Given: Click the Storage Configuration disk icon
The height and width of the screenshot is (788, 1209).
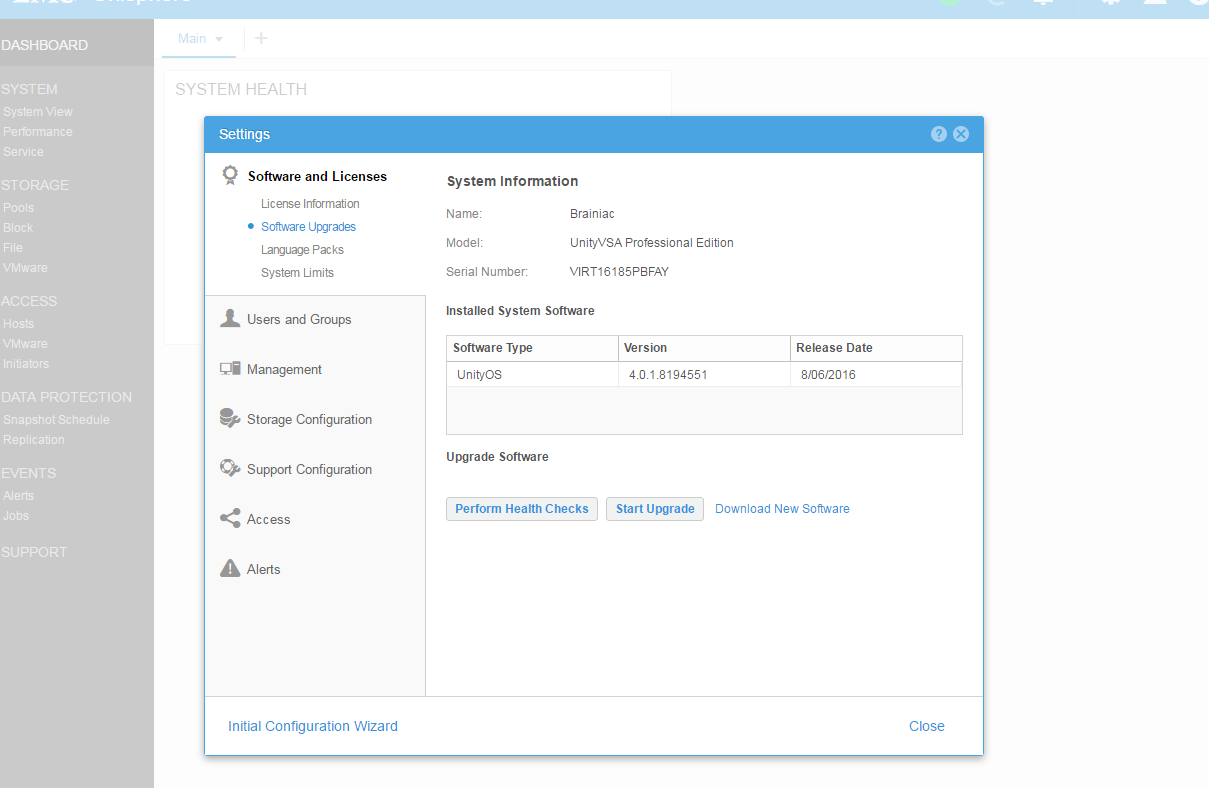Looking at the screenshot, I should coord(230,419).
